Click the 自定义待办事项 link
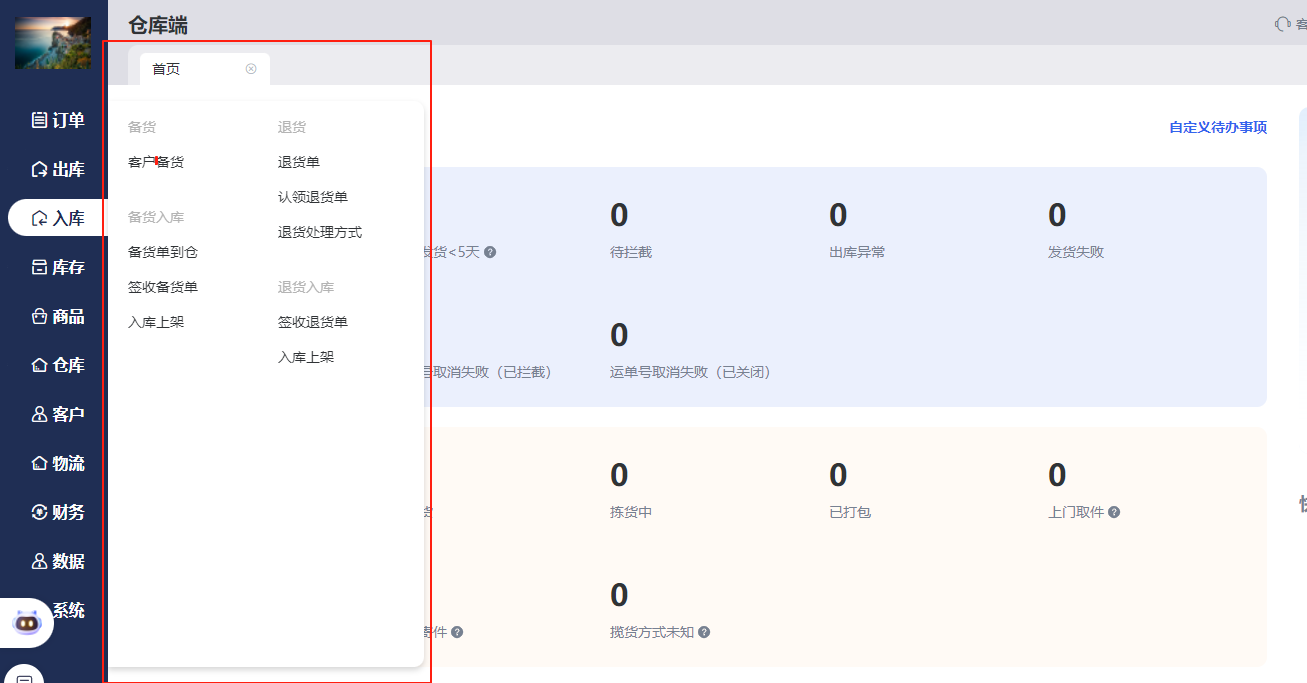 coord(1218,127)
